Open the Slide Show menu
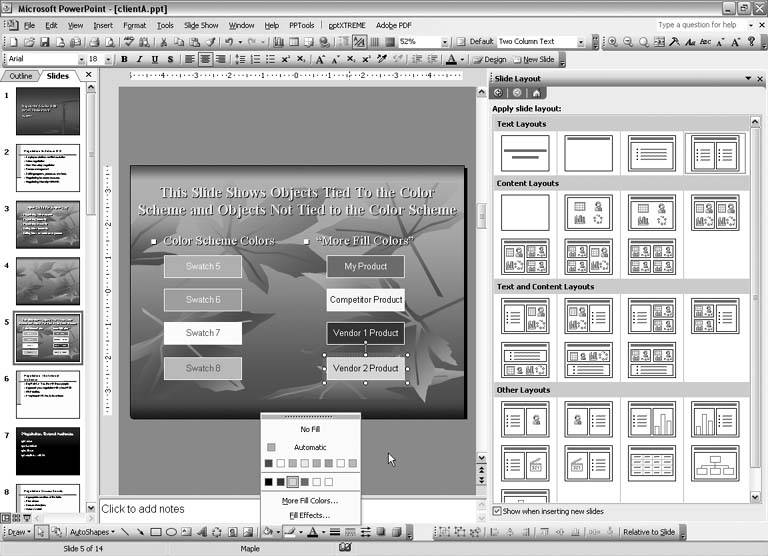768x556 pixels. [201, 24]
